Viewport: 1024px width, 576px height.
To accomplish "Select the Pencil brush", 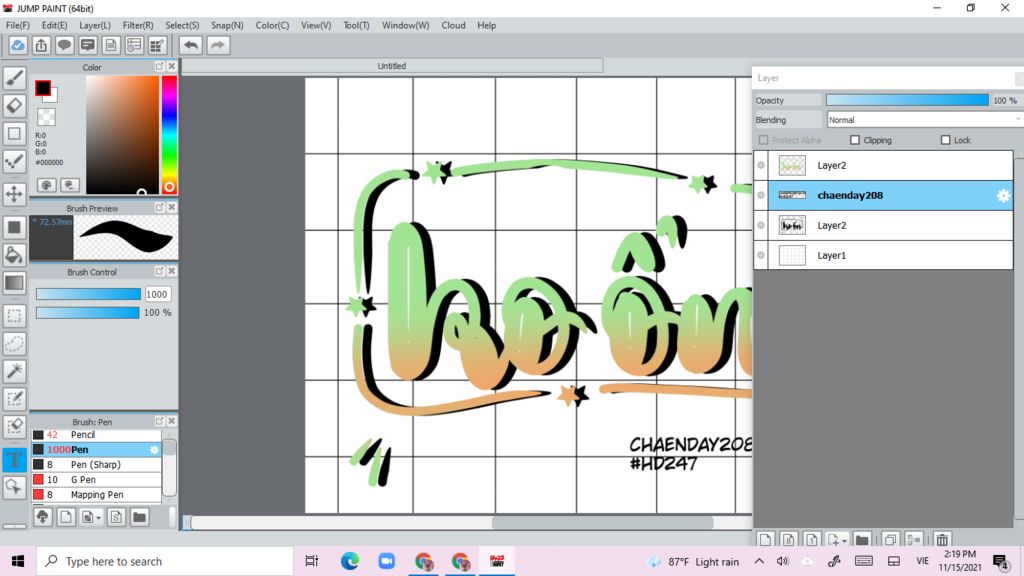I will tap(97, 434).
